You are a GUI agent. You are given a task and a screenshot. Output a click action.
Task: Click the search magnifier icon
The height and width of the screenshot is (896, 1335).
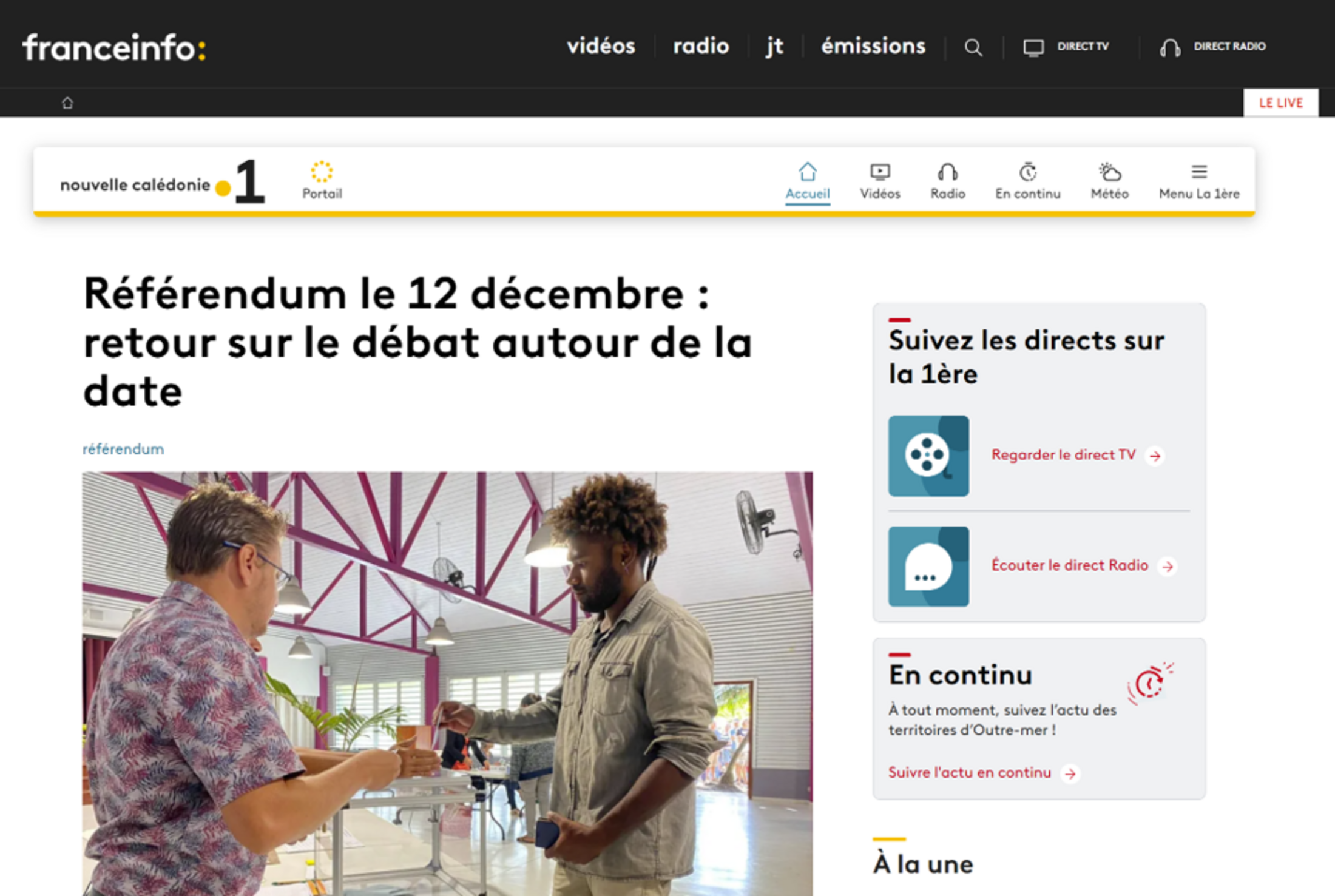(973, 47)
